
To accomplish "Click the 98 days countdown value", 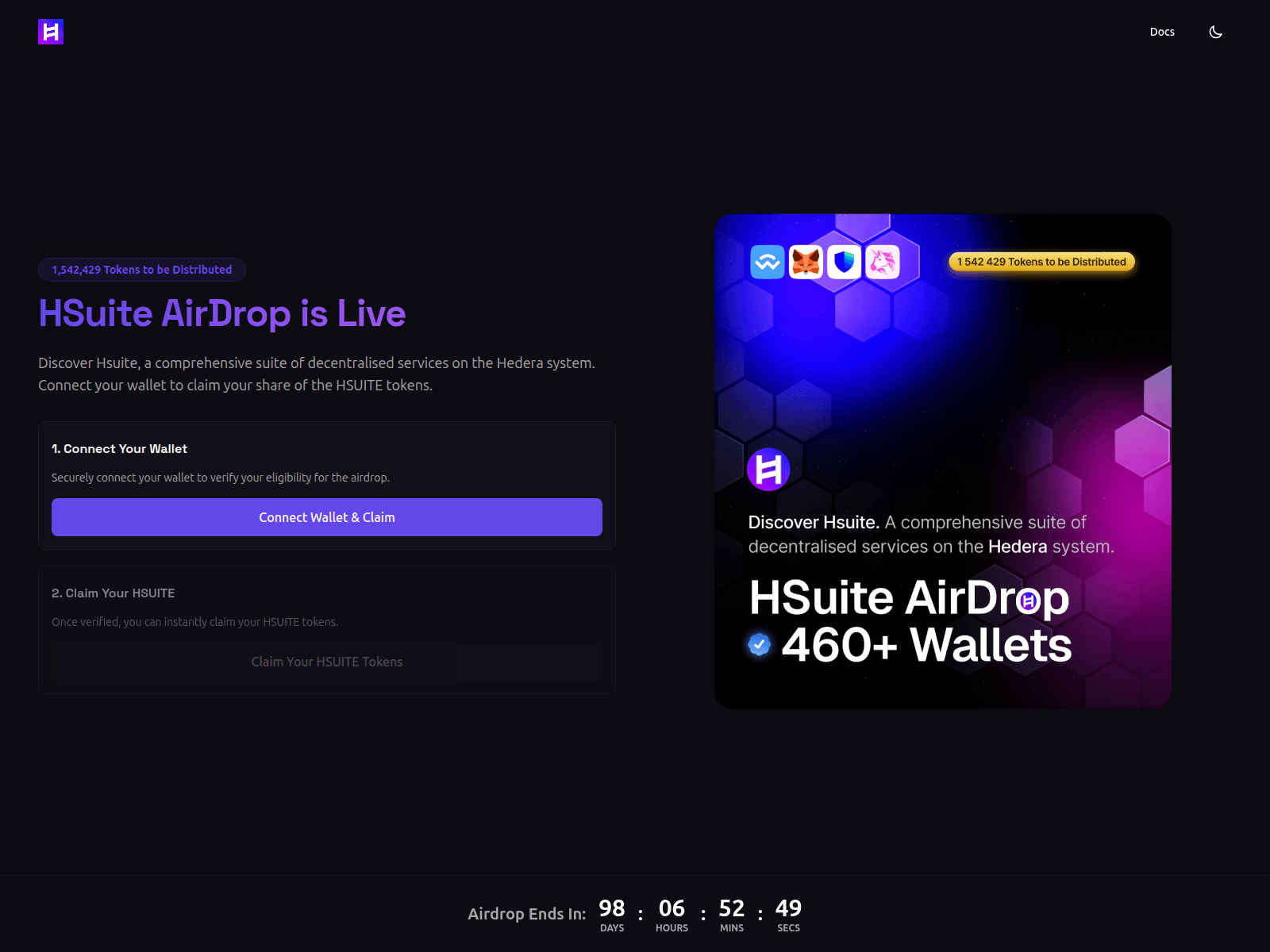I will 612,908.
